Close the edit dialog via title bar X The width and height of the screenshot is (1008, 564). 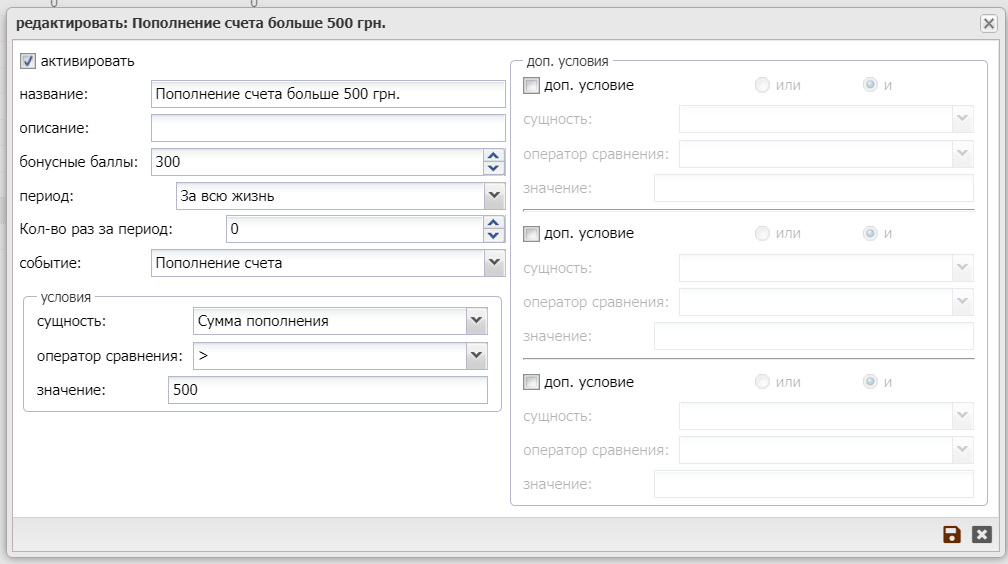(x=988, y=23)
